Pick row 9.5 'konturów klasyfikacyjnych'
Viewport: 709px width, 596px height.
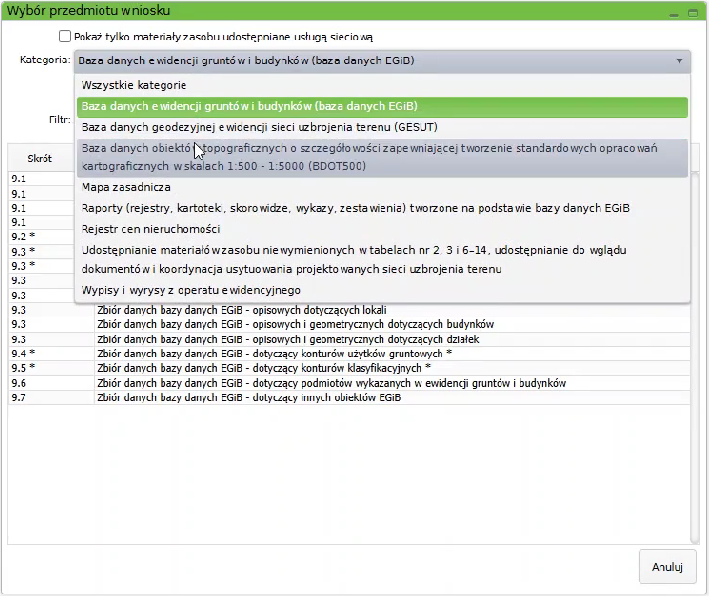point(263,368)
